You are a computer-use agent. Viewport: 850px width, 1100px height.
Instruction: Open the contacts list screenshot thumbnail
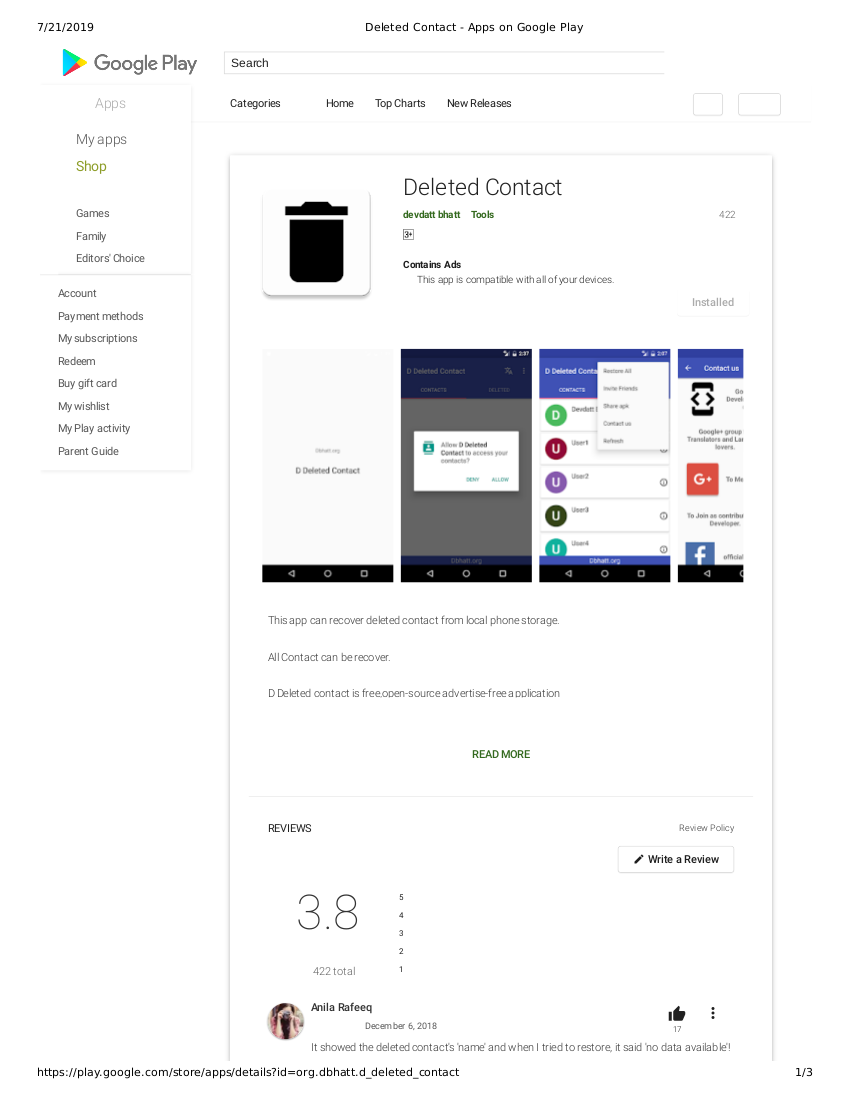(604, 465)
